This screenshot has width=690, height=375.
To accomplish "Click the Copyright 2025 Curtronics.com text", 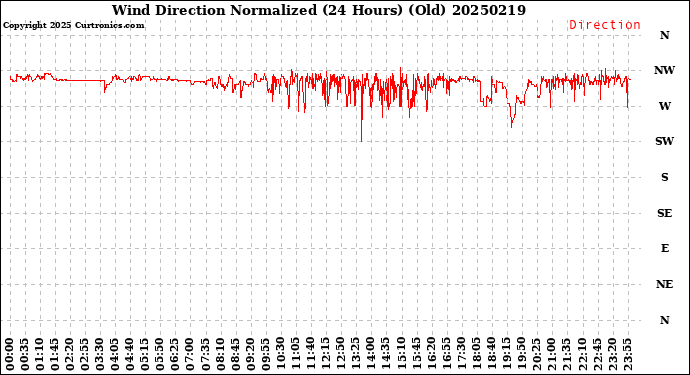I will click(x=73, y=26).
